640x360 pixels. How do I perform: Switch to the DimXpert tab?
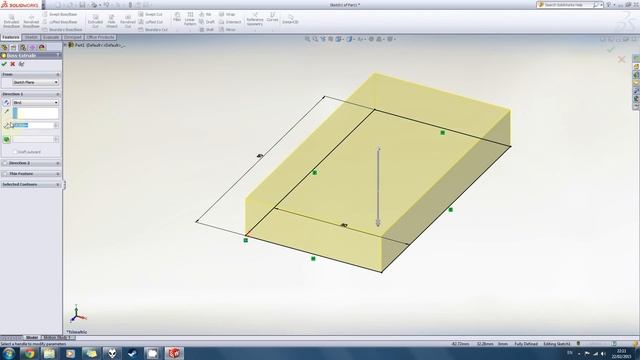pyautogui.click(x=73, y=37)
